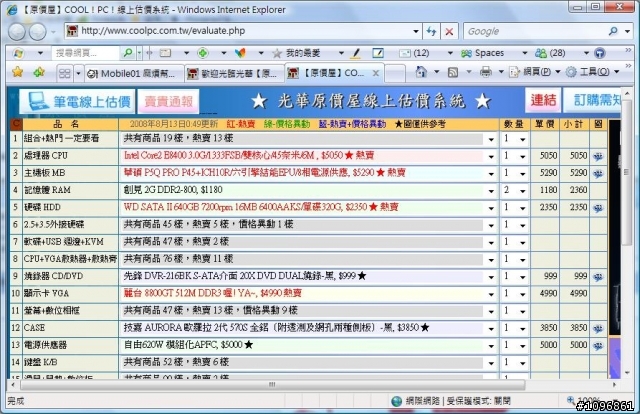Expand the 硬碟 HDD product dropdown
This screenshot has height=414, width=640.
tap(491, 208)
